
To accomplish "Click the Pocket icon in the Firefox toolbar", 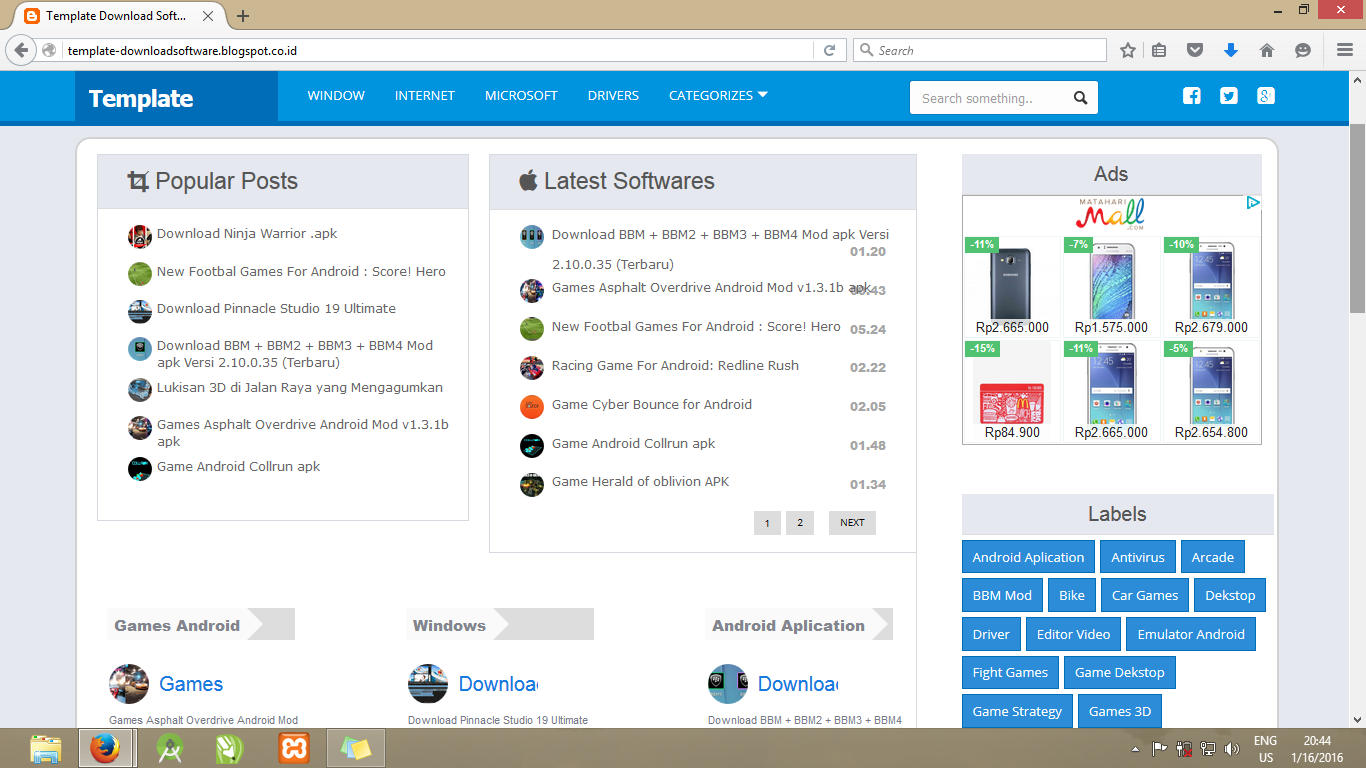I will pos(1195,49).
